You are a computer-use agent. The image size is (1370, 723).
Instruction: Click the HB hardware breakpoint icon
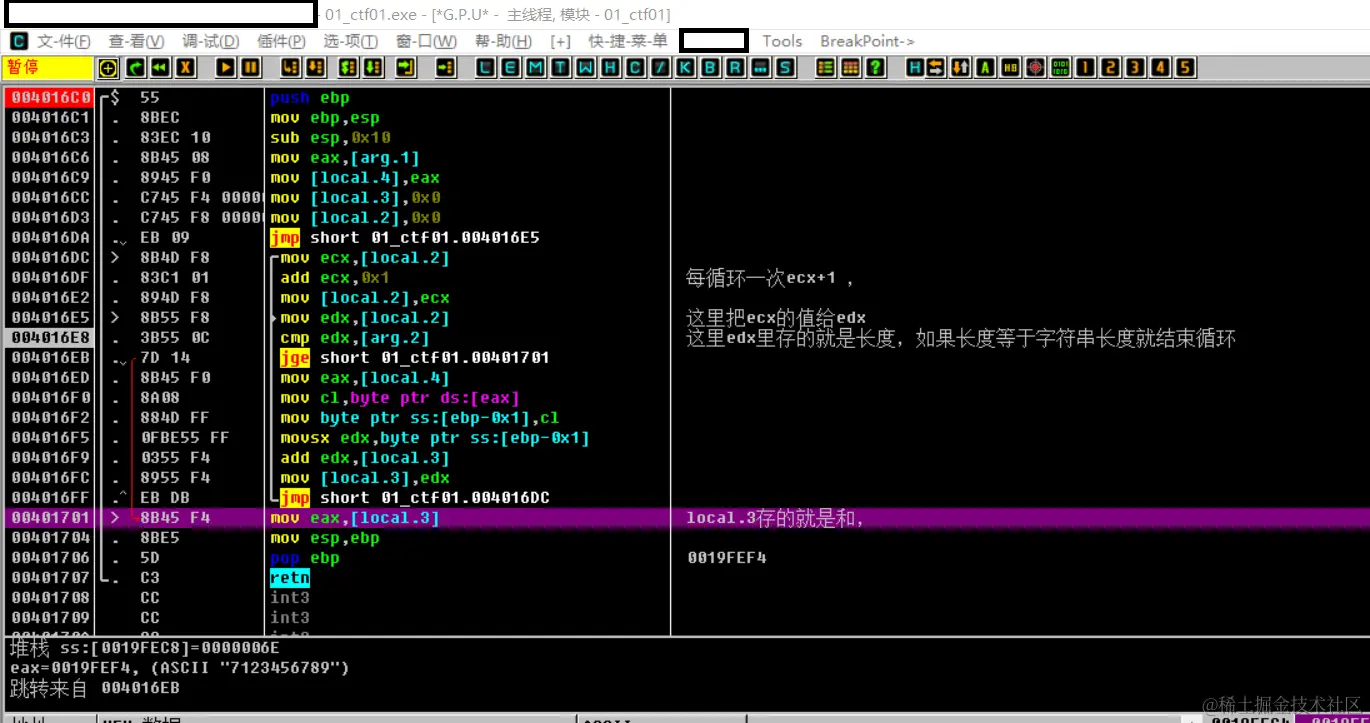(1011, 68)
